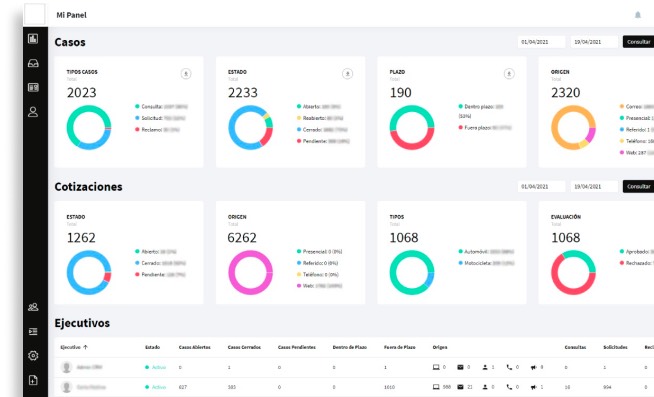654x397 pixels.
Task: Download the Casos Estado chart
Action: tap(347, 74)
